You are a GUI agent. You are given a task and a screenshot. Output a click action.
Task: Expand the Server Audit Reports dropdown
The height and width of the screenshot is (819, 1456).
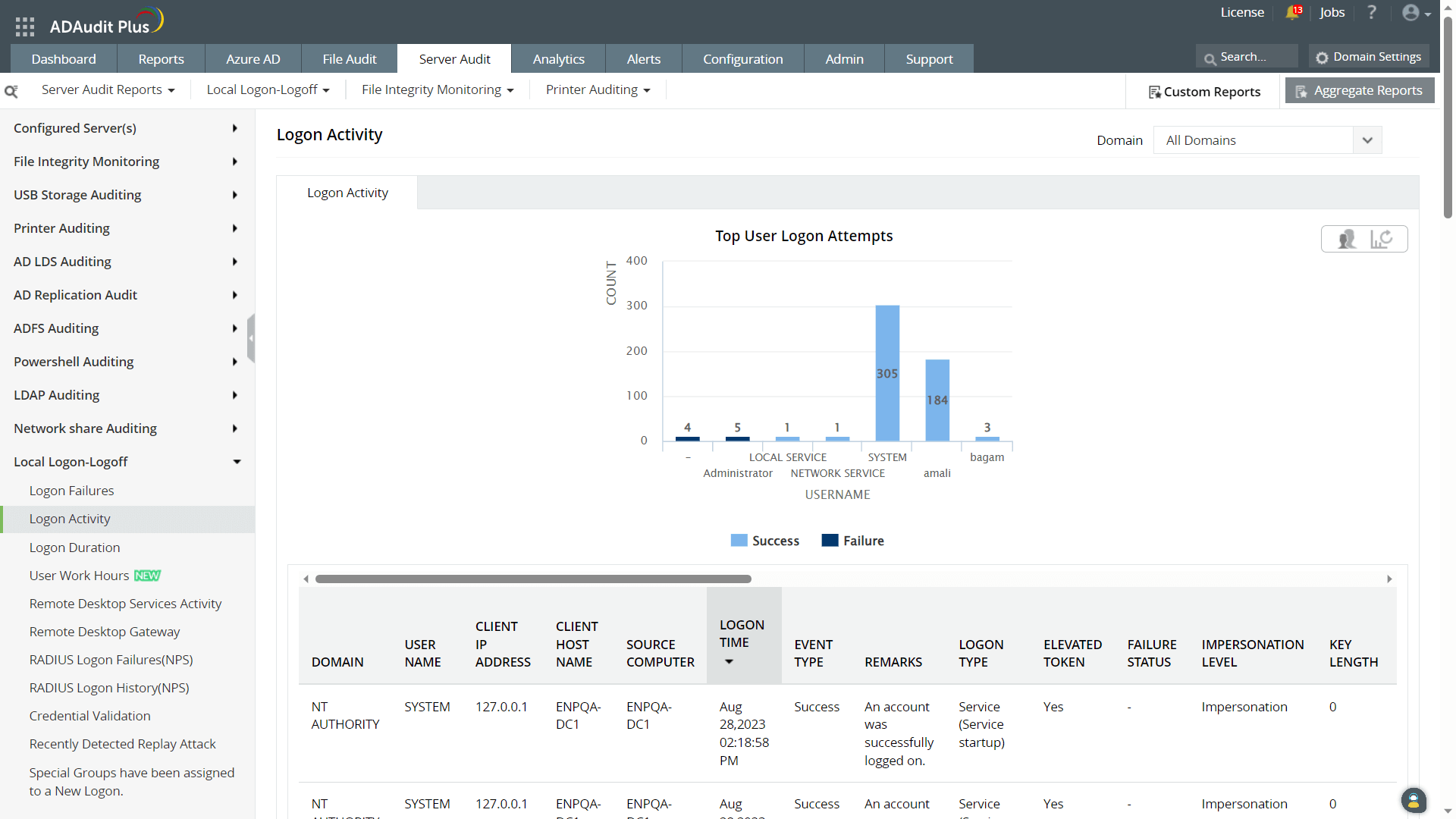(108, 89)
